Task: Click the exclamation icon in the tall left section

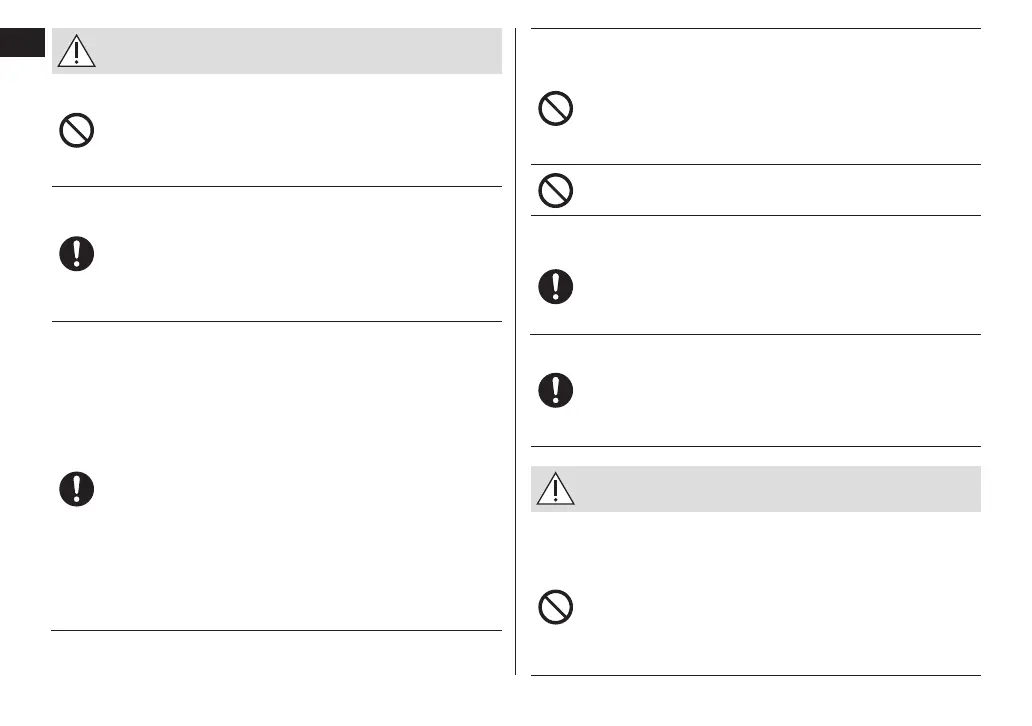Action: click(77, 488)
